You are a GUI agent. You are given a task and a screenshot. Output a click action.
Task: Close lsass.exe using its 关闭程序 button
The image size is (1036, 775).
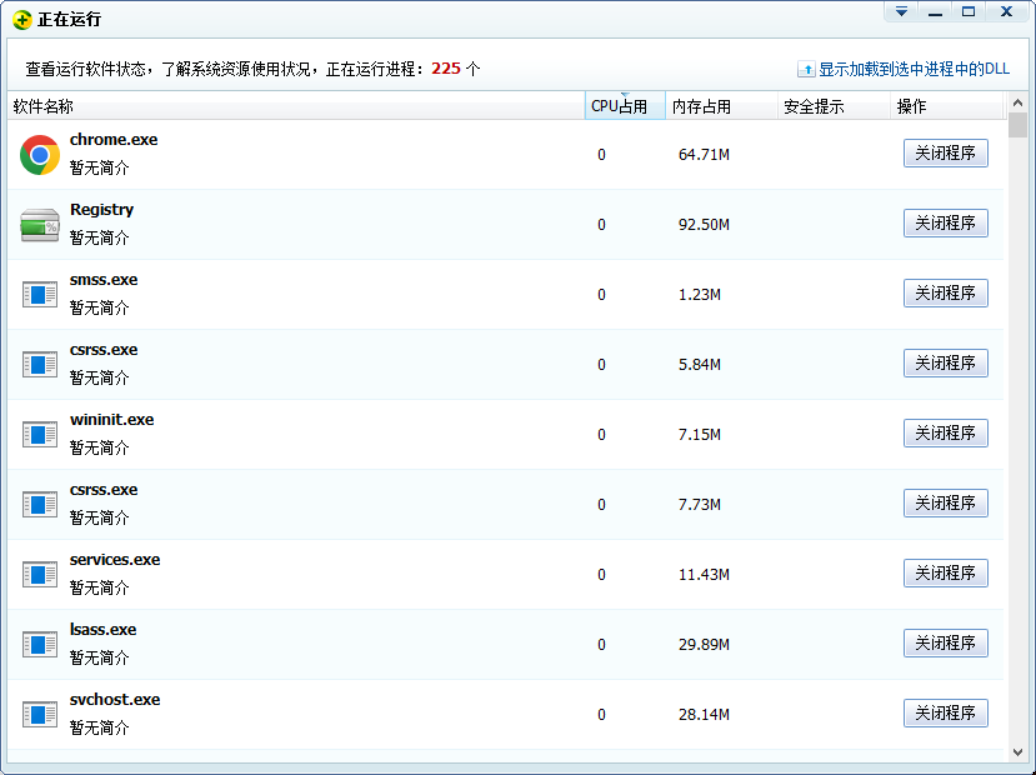pos(945,643)
